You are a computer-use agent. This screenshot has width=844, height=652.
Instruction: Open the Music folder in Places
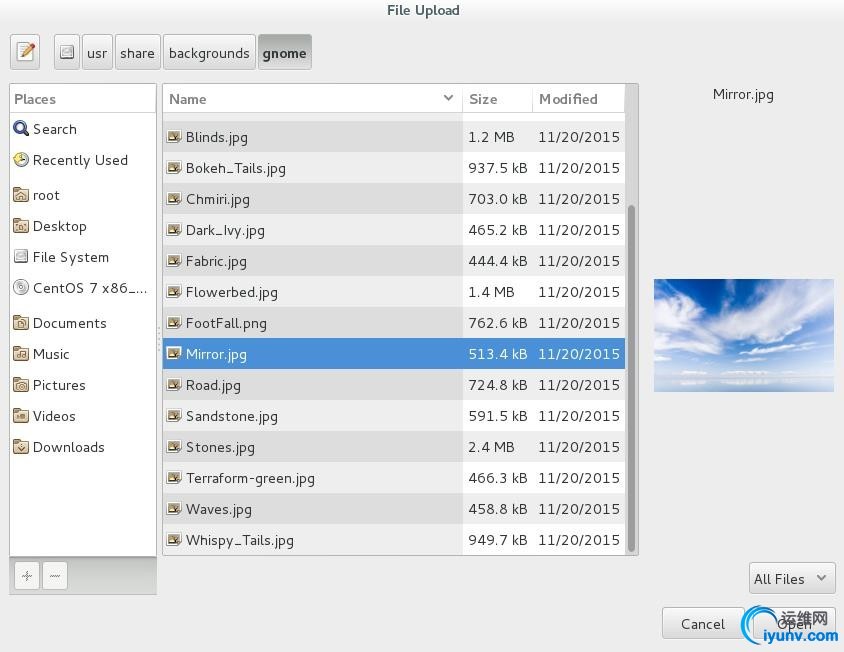pyautogui.click(x=82, y=354)
